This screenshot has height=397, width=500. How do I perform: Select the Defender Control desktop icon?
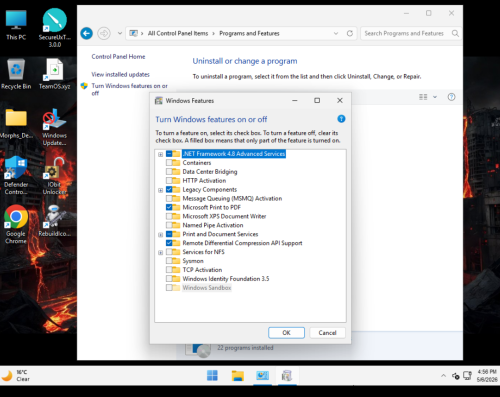pyautogui.click(x=16, y=176)
